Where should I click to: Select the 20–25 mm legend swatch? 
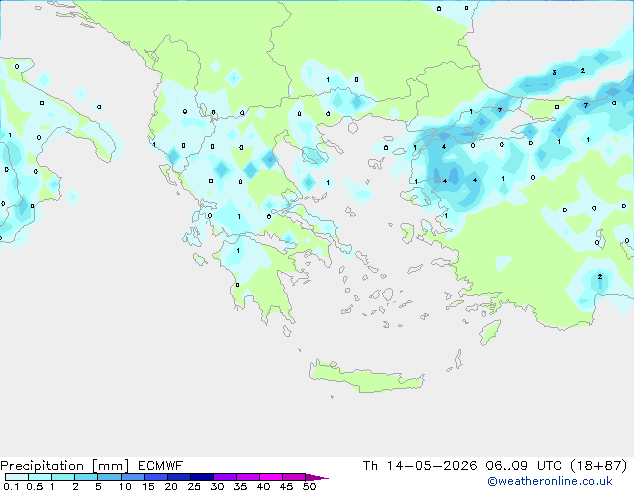click(x=178, y=477)
